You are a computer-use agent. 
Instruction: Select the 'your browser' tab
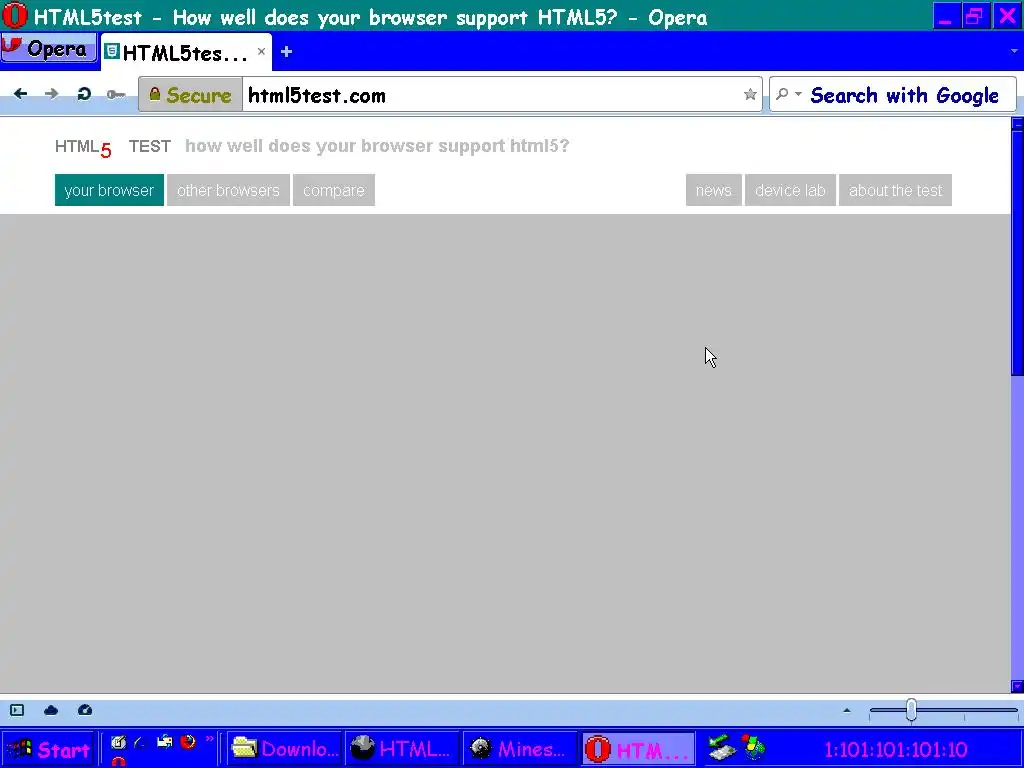tap(109, 190)
